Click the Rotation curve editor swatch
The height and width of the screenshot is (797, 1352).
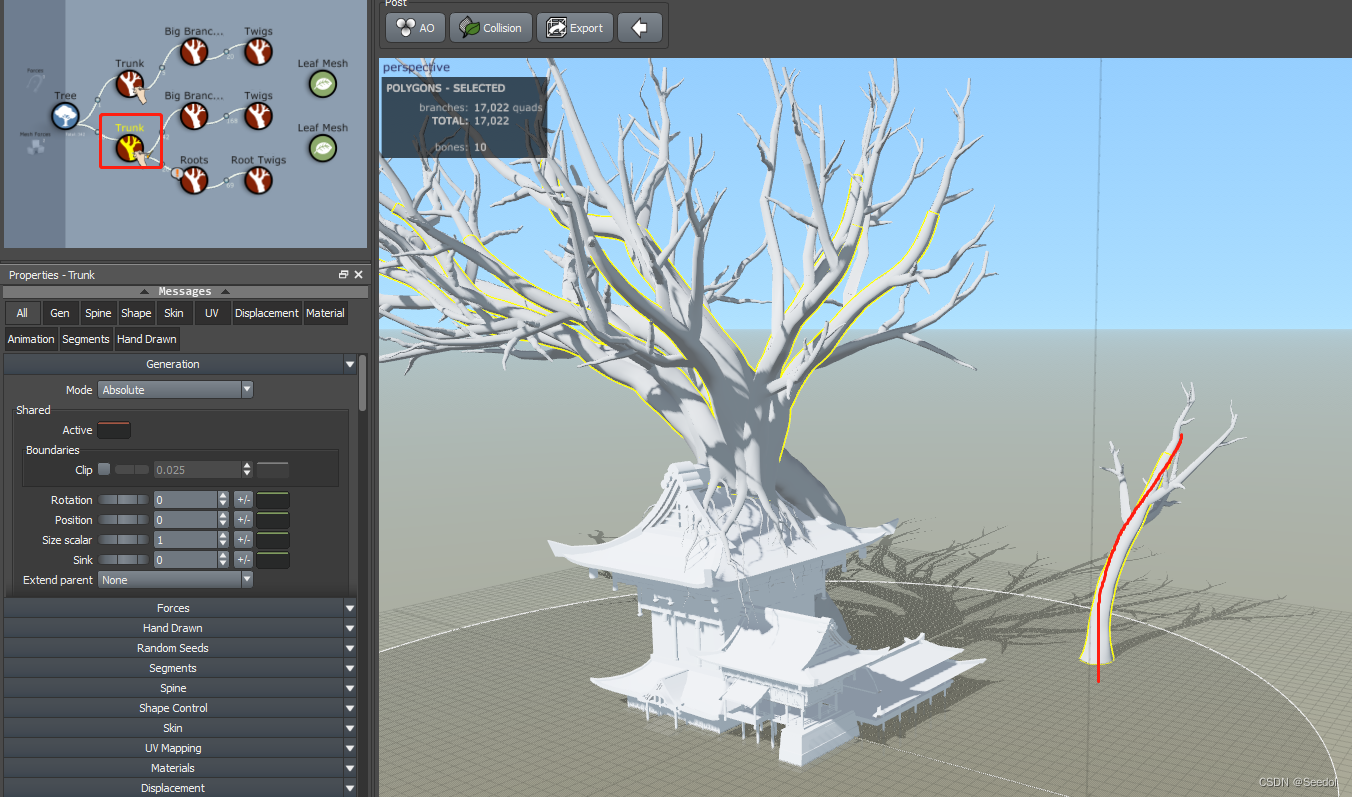[x=272, y=499]
